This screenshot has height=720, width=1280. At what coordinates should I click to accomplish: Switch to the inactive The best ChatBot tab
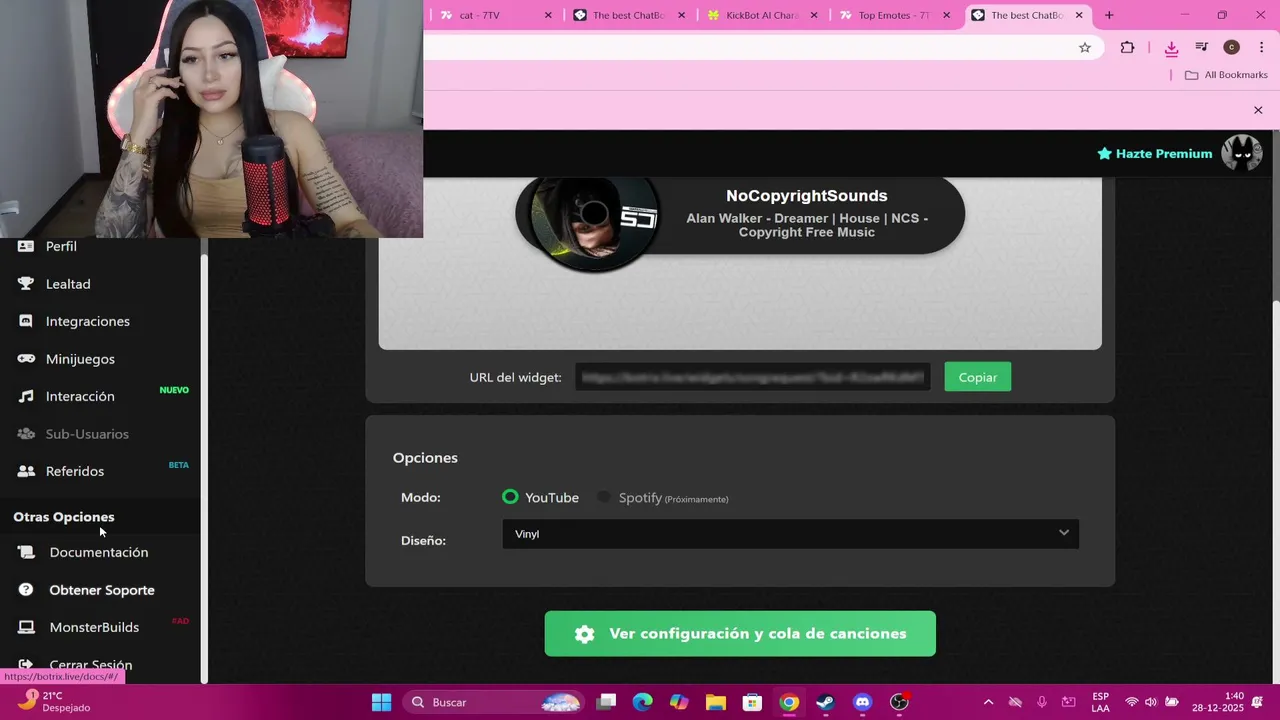tap(627, 15)
